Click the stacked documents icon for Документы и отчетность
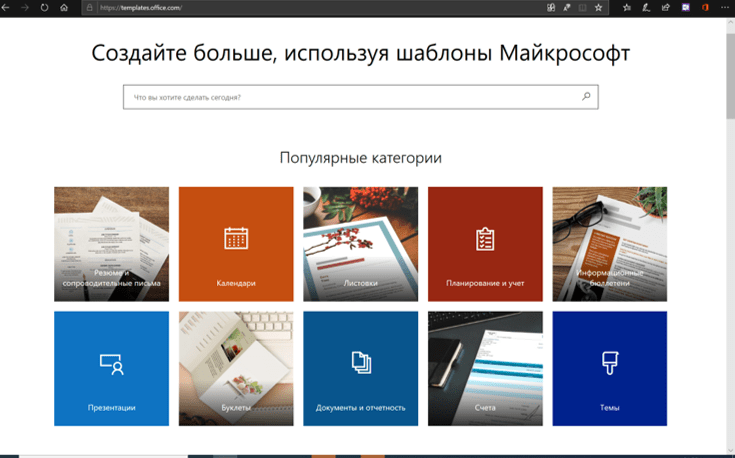The image size is (735, 458). pyautogui.click(x=361, y=362)
